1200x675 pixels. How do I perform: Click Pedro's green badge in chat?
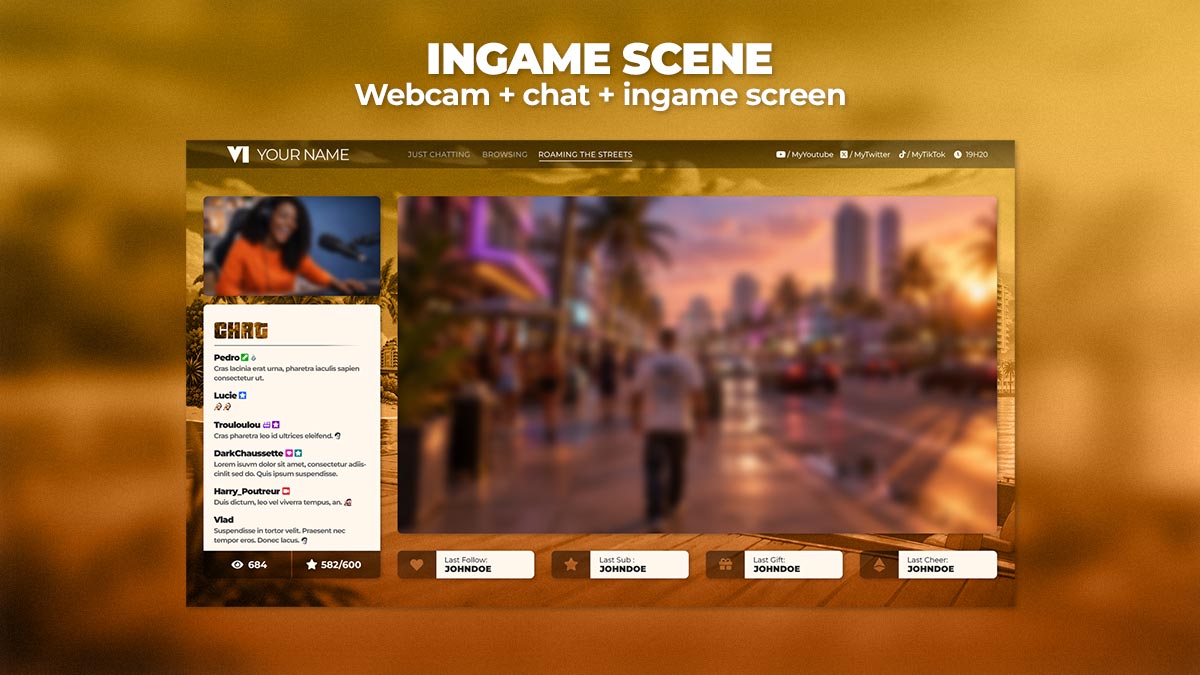pyautogui.click(x=245, y=357)
